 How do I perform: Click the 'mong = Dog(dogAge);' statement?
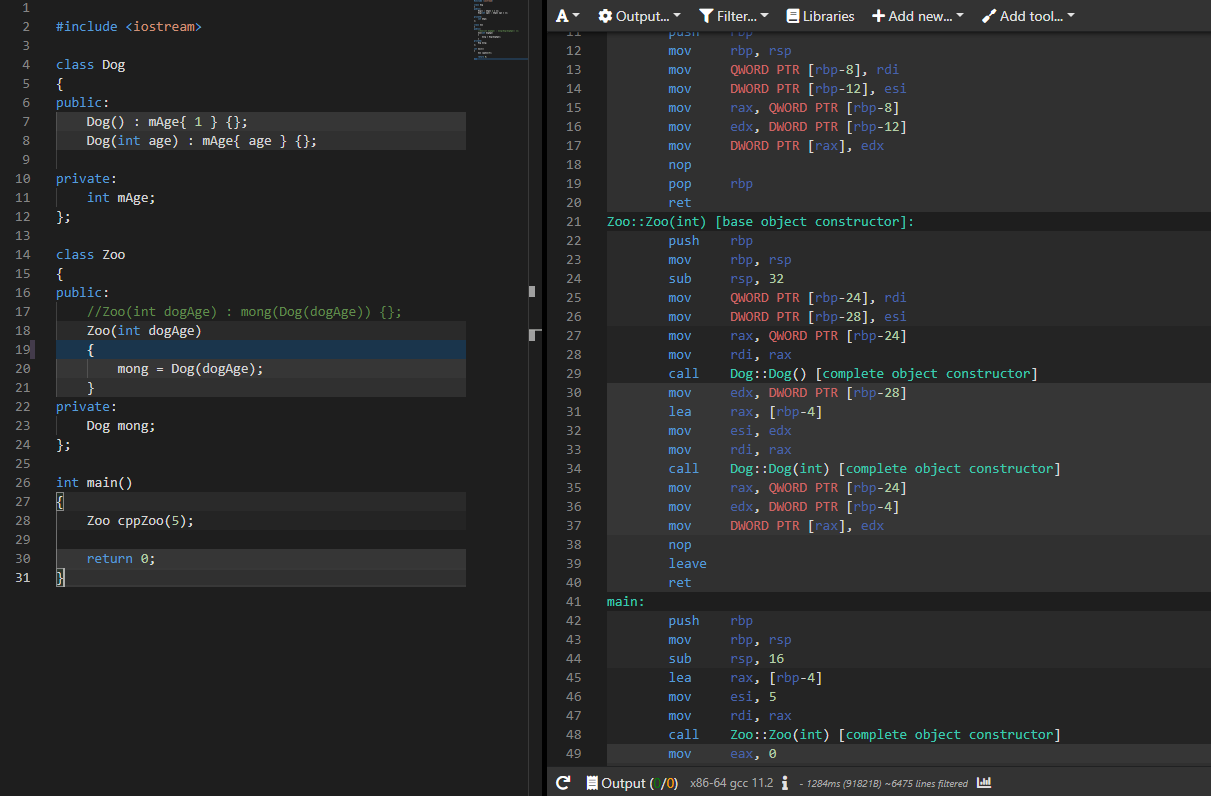[191, 369]
